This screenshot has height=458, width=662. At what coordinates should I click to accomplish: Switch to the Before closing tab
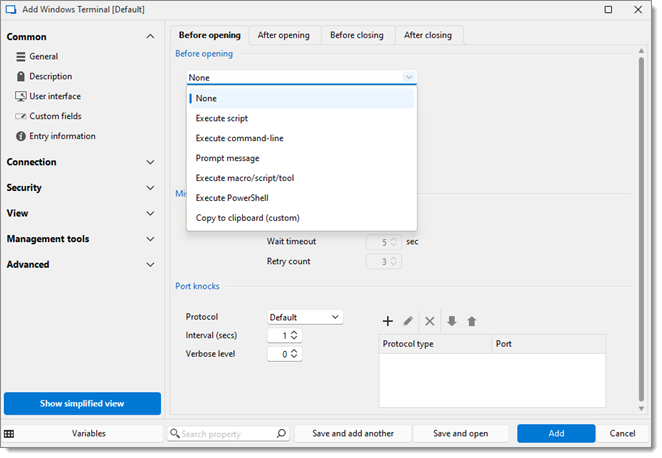coord(357,35)
